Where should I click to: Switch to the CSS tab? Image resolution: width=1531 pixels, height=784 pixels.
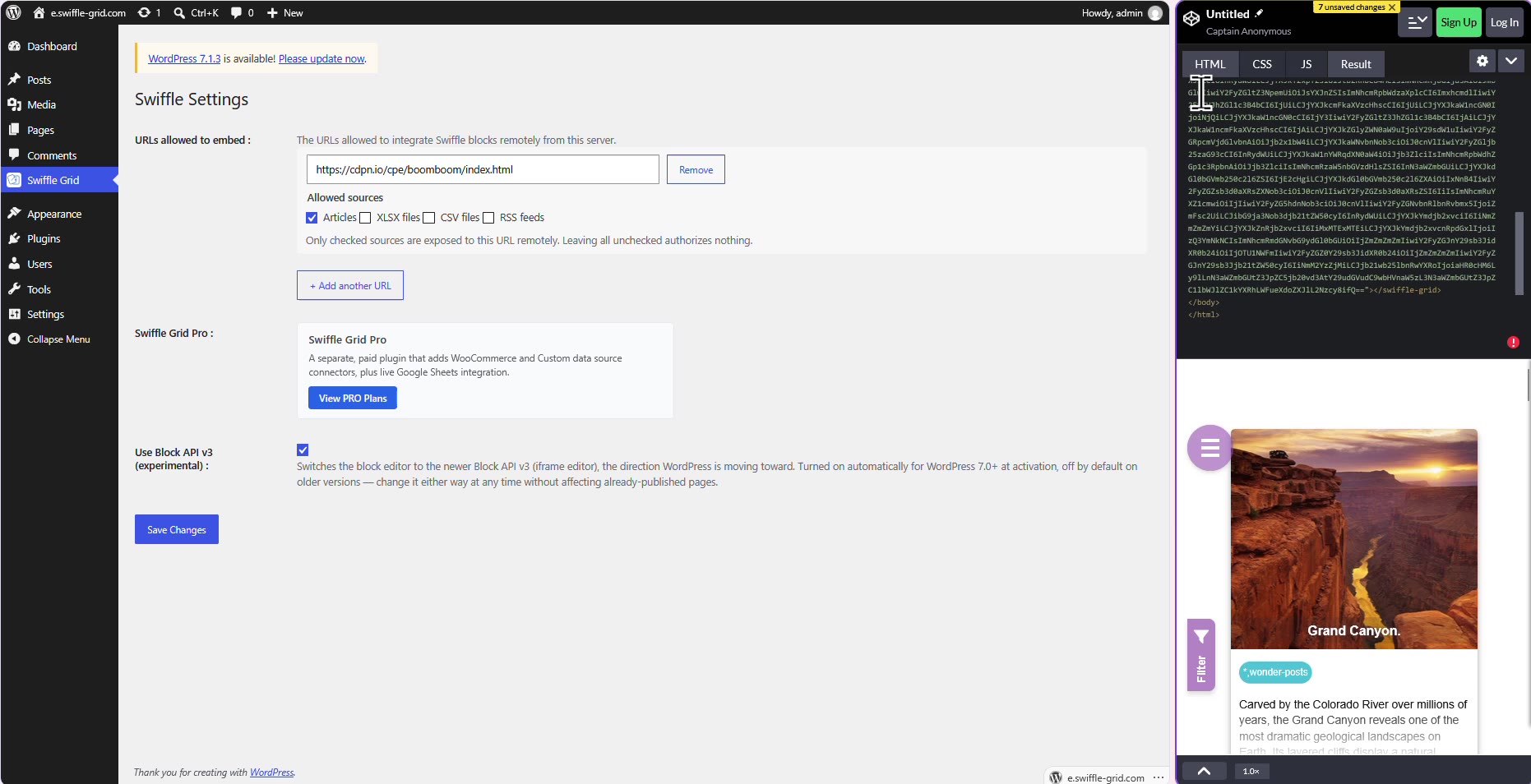coord(1262,64)
